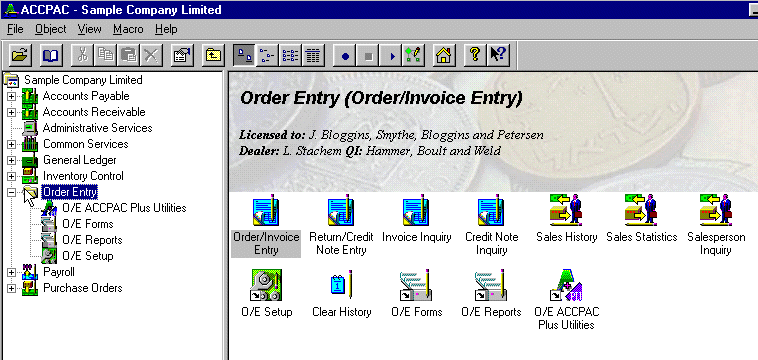
Task: Expand the Payroll tree node
Action: pyautogui.click(x=11, y=272)
